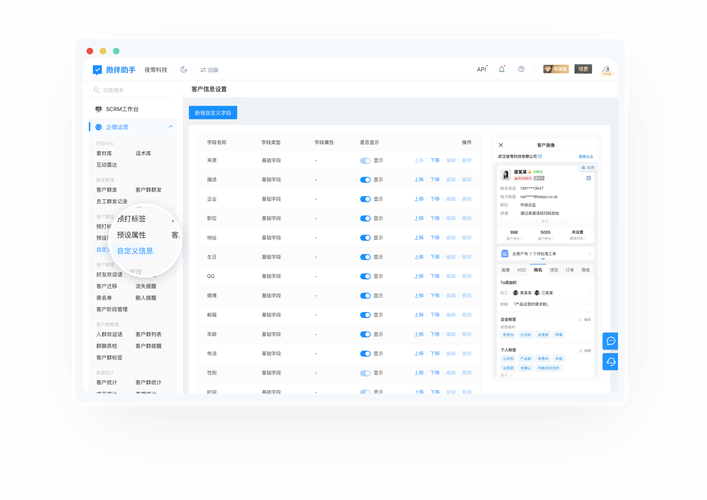Toggle display switch for the 来源 field
Image resolution: width=707 pixels, height=500 pixels.
click(x=365, y=161)
